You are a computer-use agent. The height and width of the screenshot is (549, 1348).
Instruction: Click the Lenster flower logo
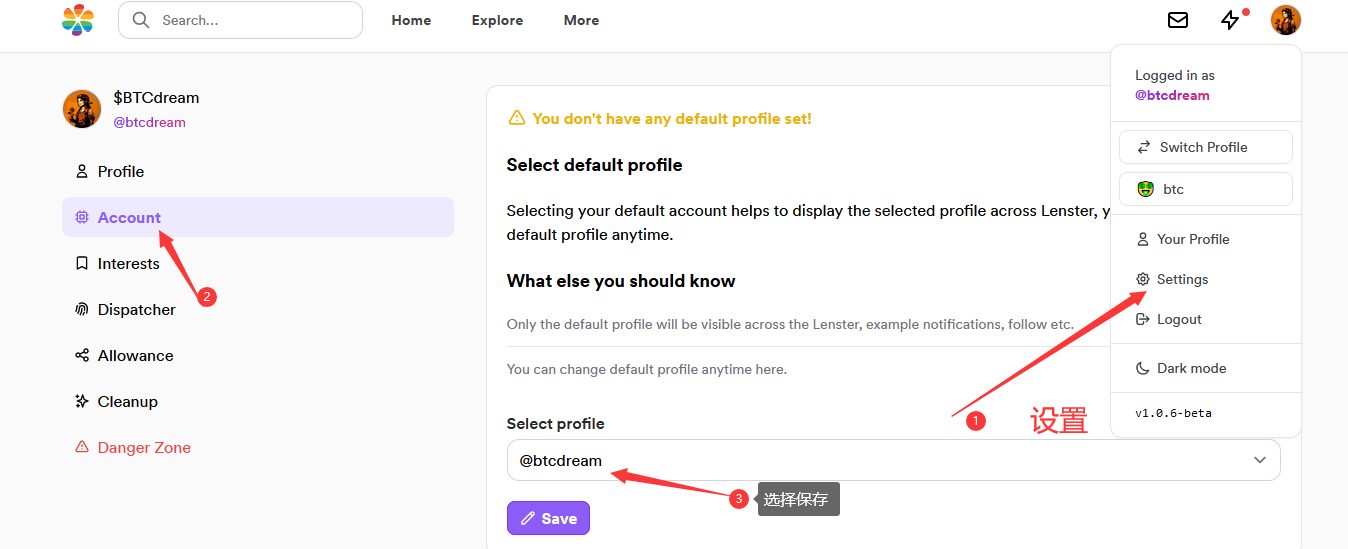pos(78,20)
